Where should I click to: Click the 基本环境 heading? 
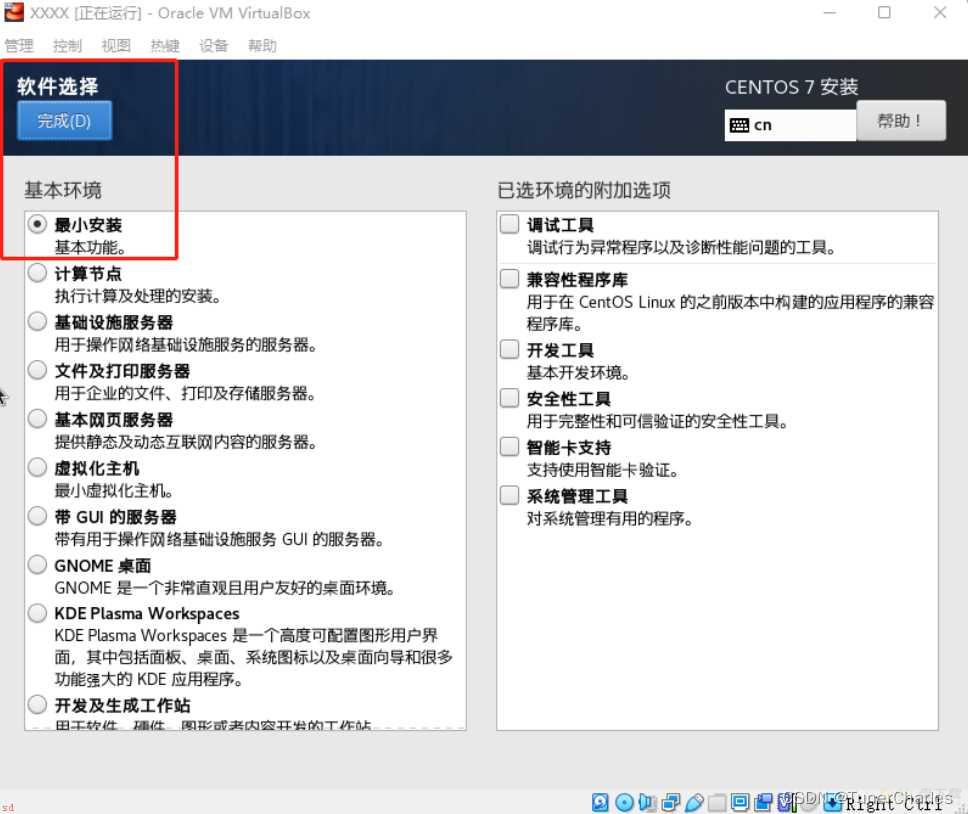63,190
